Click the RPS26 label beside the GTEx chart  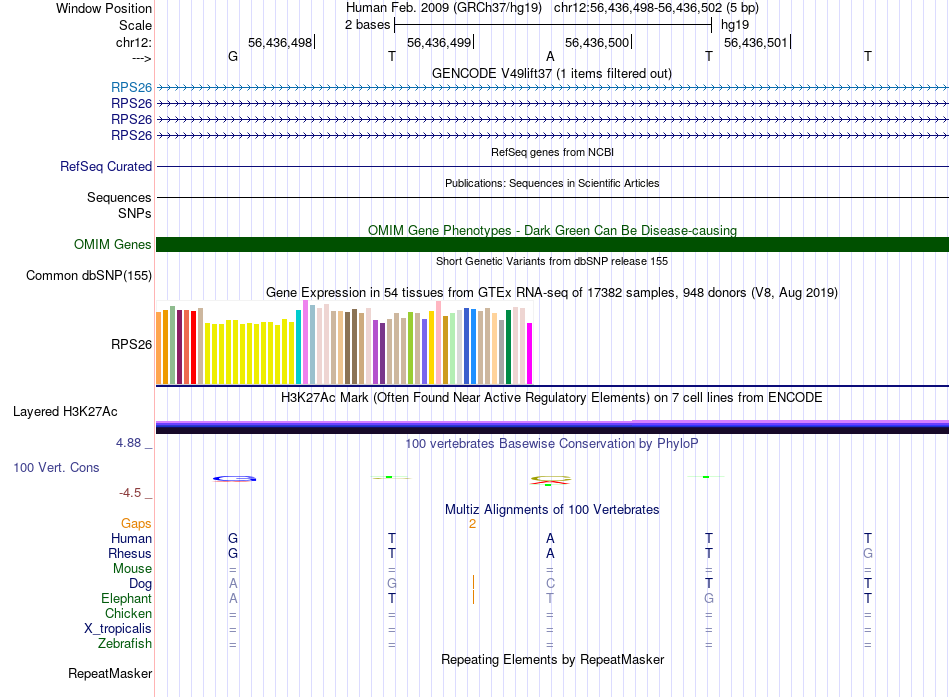(131, 344)
